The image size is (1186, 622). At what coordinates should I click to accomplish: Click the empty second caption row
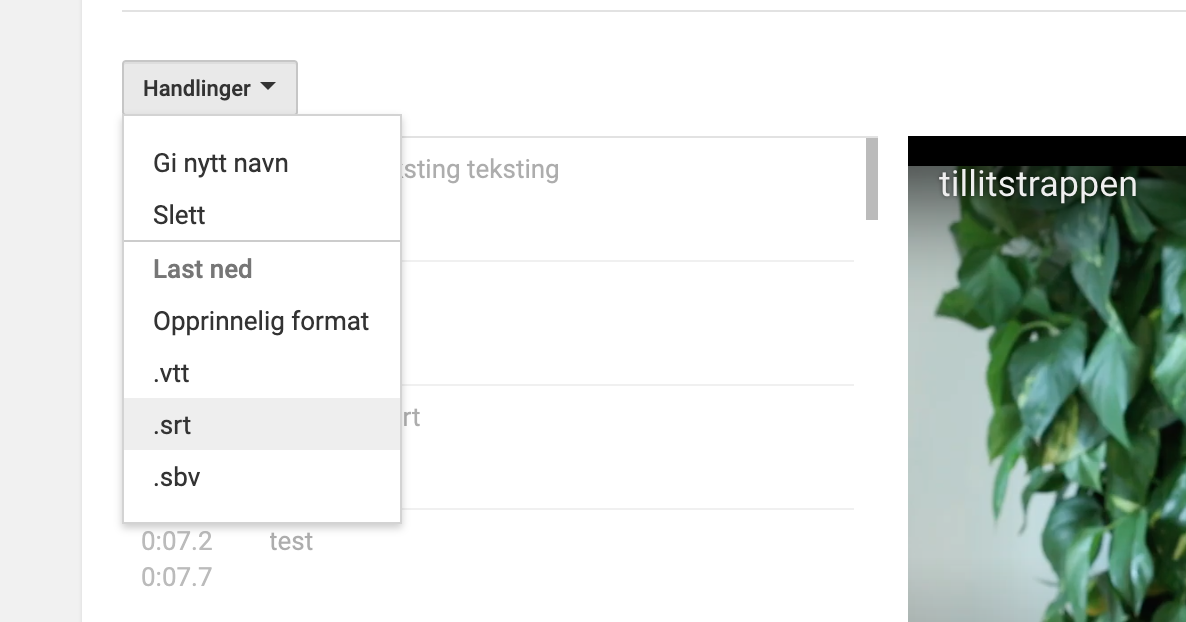(x=628, y=323)
